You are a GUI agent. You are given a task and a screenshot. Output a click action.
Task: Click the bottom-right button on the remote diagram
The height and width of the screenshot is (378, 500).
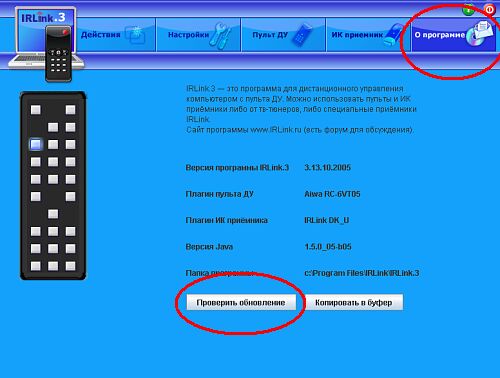pos(70,266)
